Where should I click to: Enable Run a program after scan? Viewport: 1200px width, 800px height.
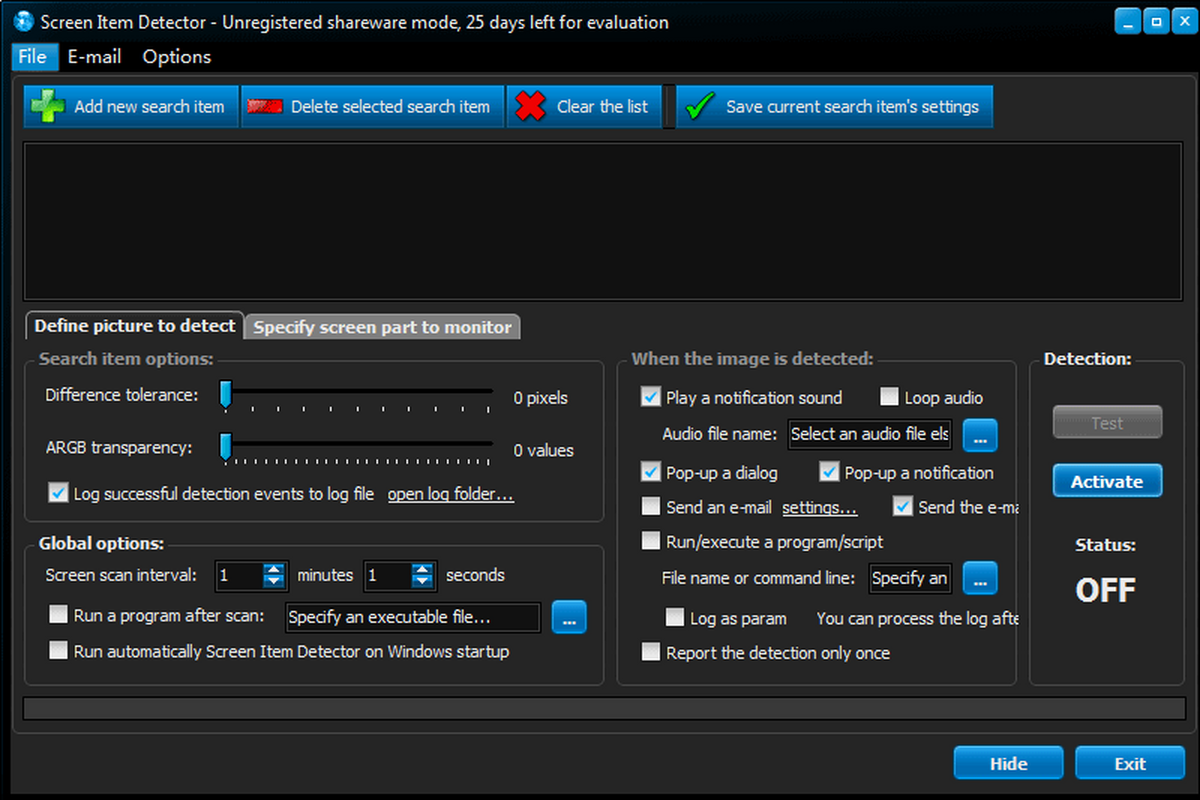click(x=58, y=614)
